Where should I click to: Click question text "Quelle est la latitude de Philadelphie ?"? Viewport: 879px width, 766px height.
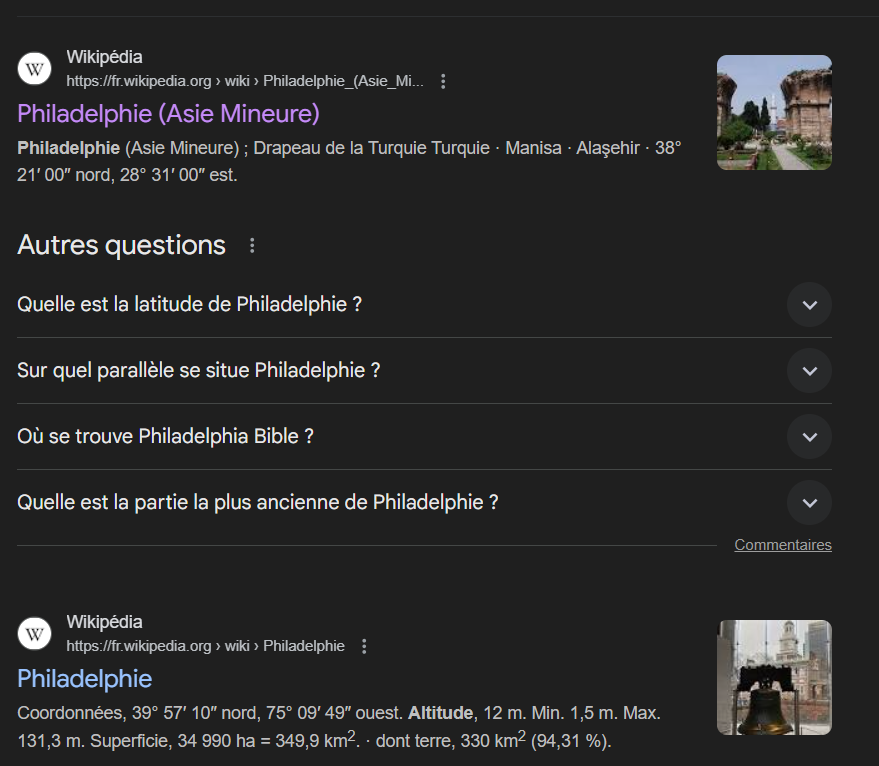tap(189, 304)
